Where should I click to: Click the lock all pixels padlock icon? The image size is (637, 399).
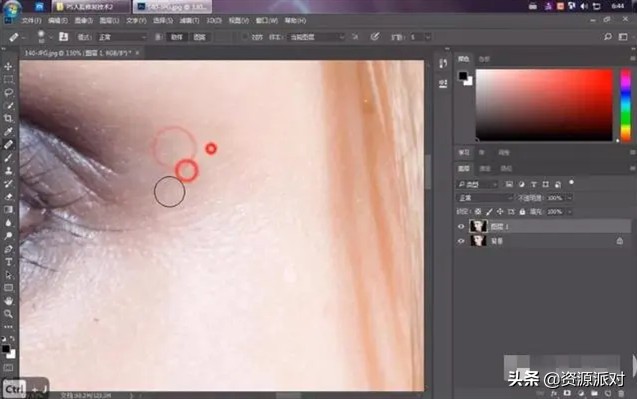pyautogui.click(x=522, y=212)
